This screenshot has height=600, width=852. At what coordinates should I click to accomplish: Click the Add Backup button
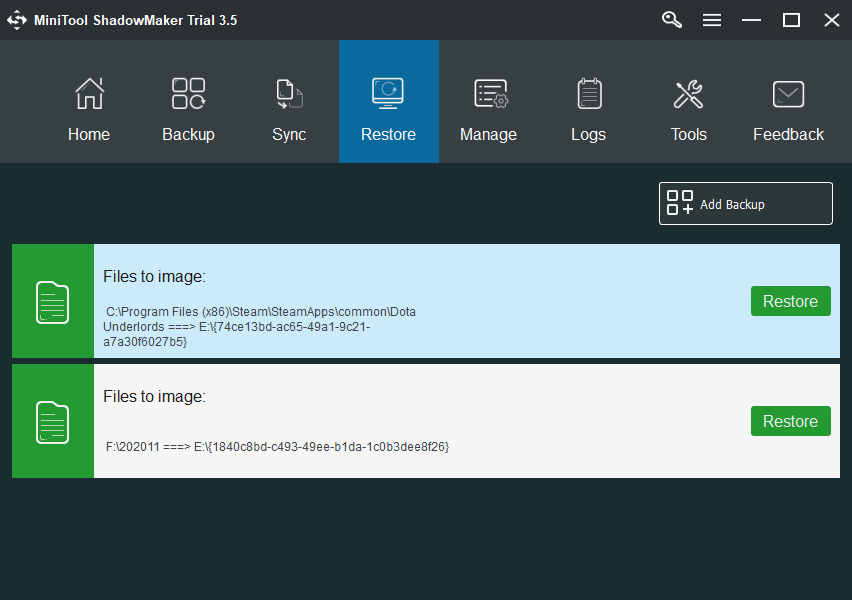pos(746,204)
